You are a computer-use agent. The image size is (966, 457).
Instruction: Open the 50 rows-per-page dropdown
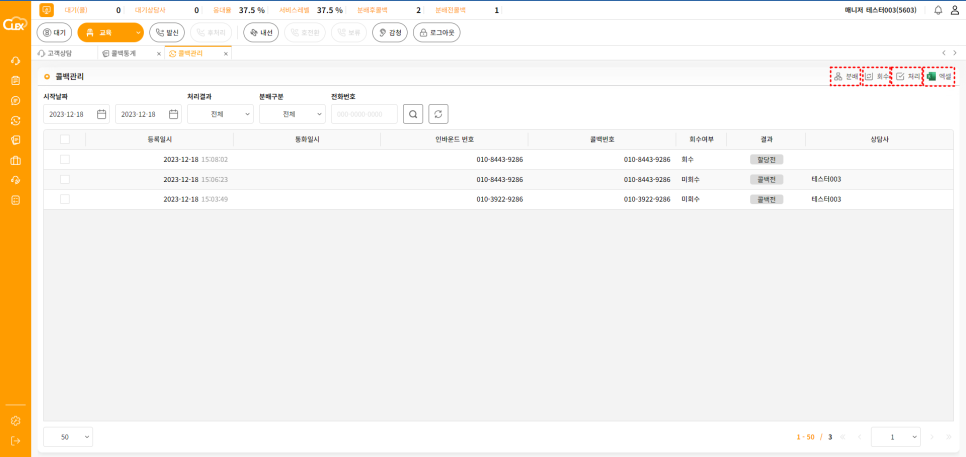68,437
